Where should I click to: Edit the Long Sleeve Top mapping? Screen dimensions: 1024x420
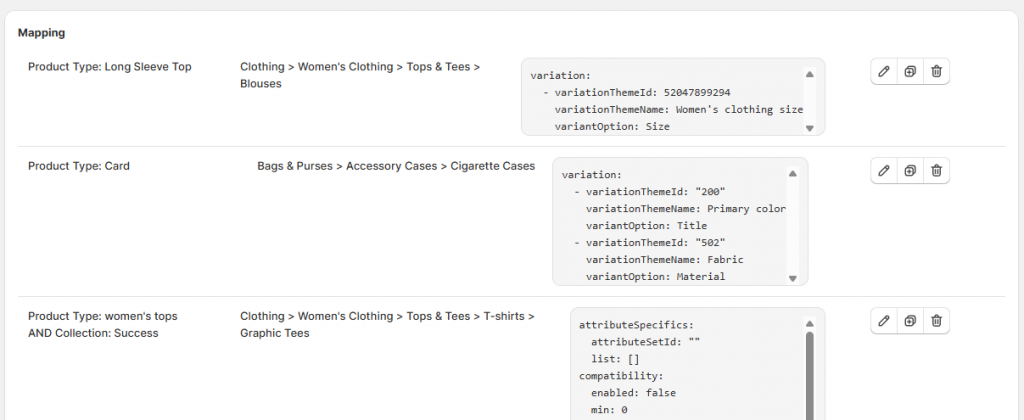point(884,72)
